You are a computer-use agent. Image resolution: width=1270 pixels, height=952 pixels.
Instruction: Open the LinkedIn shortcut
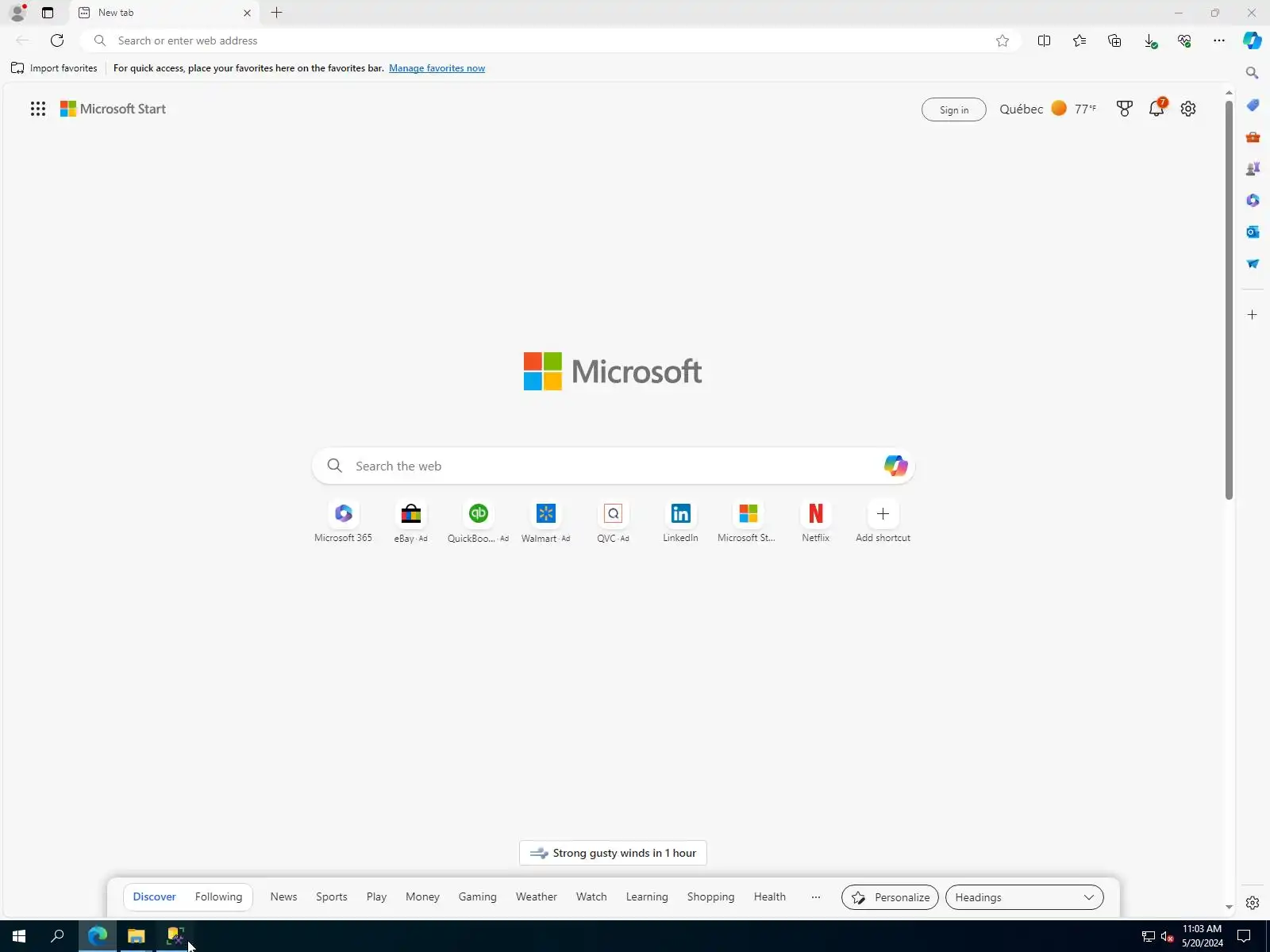[680, 522]
